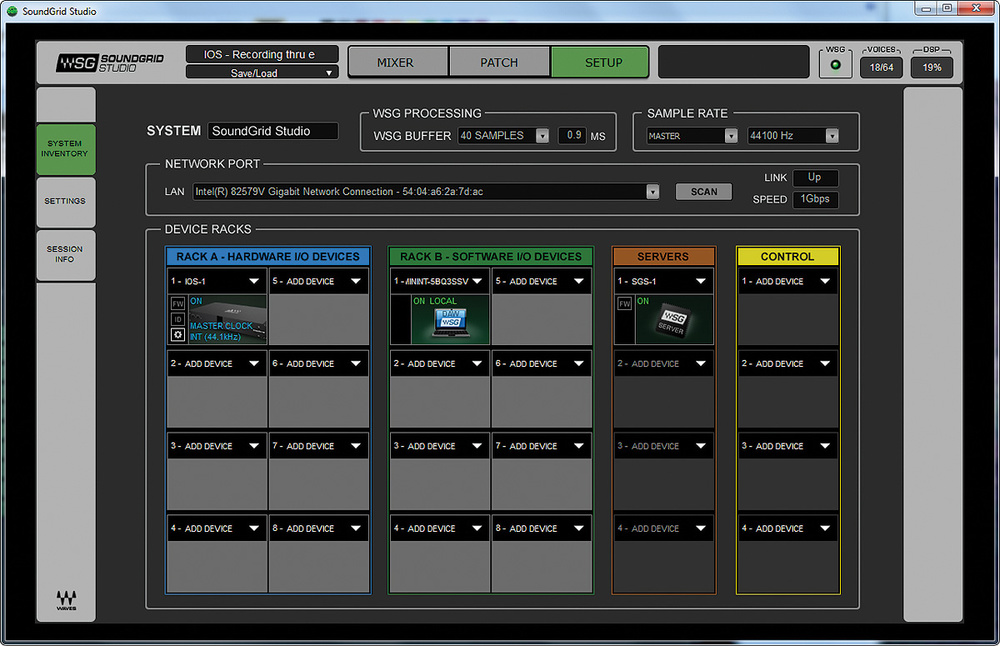Screen dimensions: 1000x646
Task: Click the Waves logo in sidebar
Action: click(66, 599)
